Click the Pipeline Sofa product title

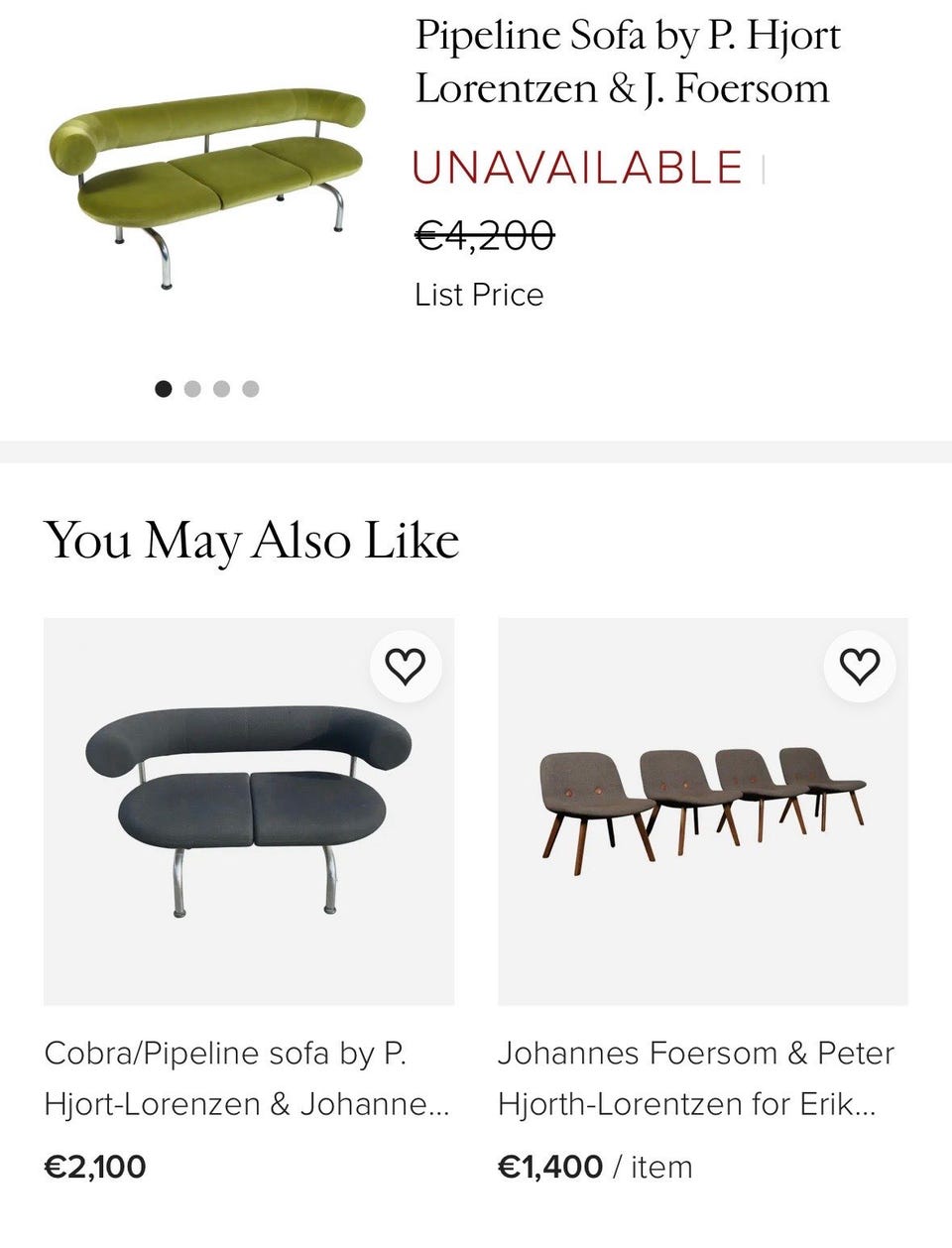point(627,62)
